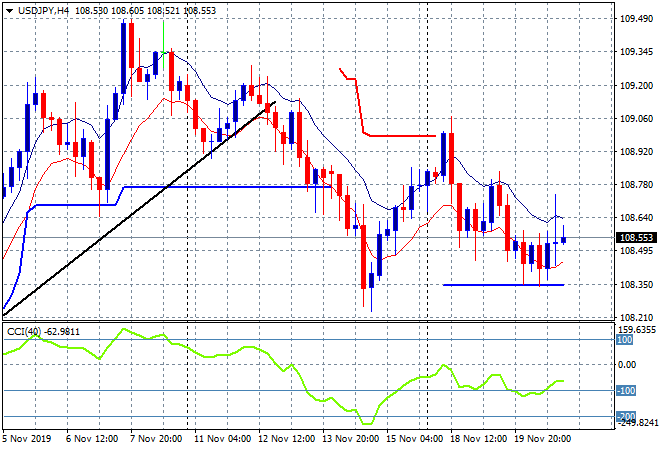This screenshot has height=450, width=660.
Task: Click the 108.210 price scale label
Action: 636,318
